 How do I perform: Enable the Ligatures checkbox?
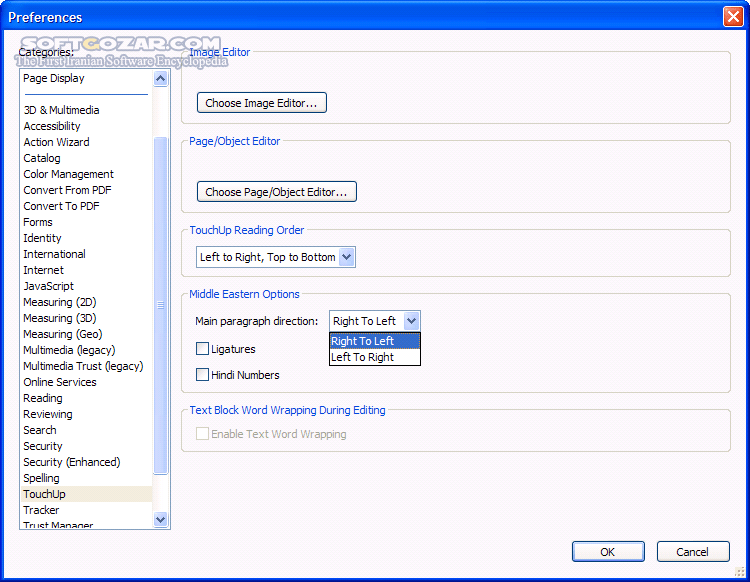click(x=203, y=349)
